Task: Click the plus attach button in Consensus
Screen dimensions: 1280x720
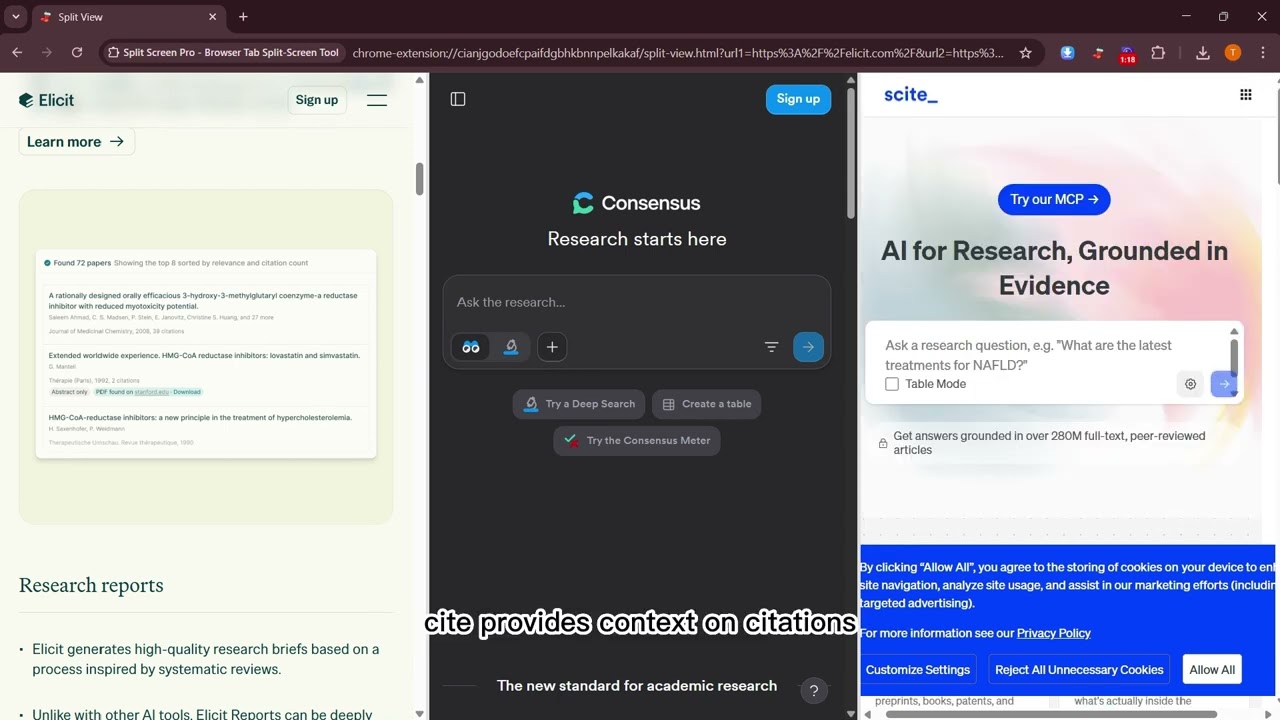Action: 552,347
